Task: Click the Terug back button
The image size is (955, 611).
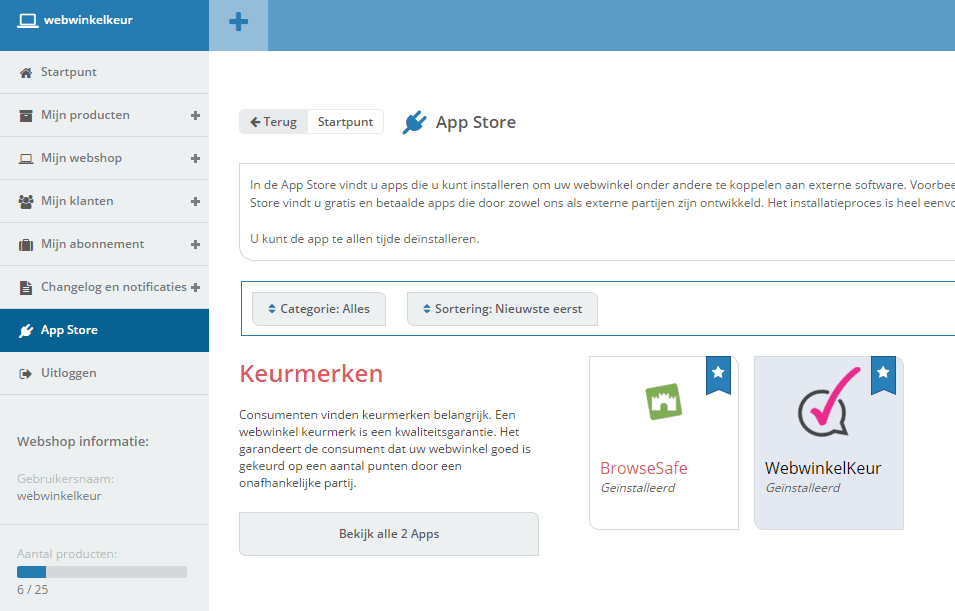Action: pyautogui.click(x=273, y=122)
